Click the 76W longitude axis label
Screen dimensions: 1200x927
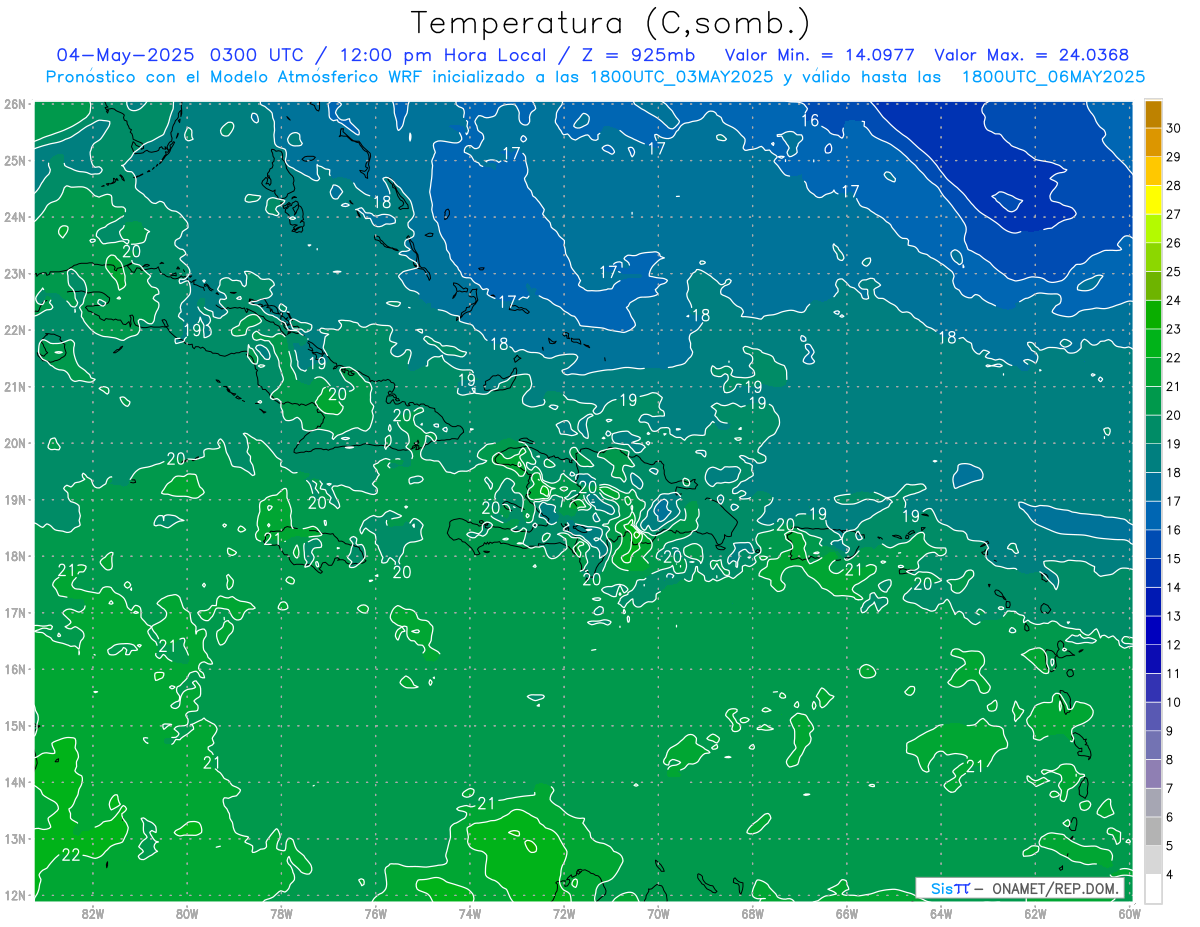[x=375, y=912]
